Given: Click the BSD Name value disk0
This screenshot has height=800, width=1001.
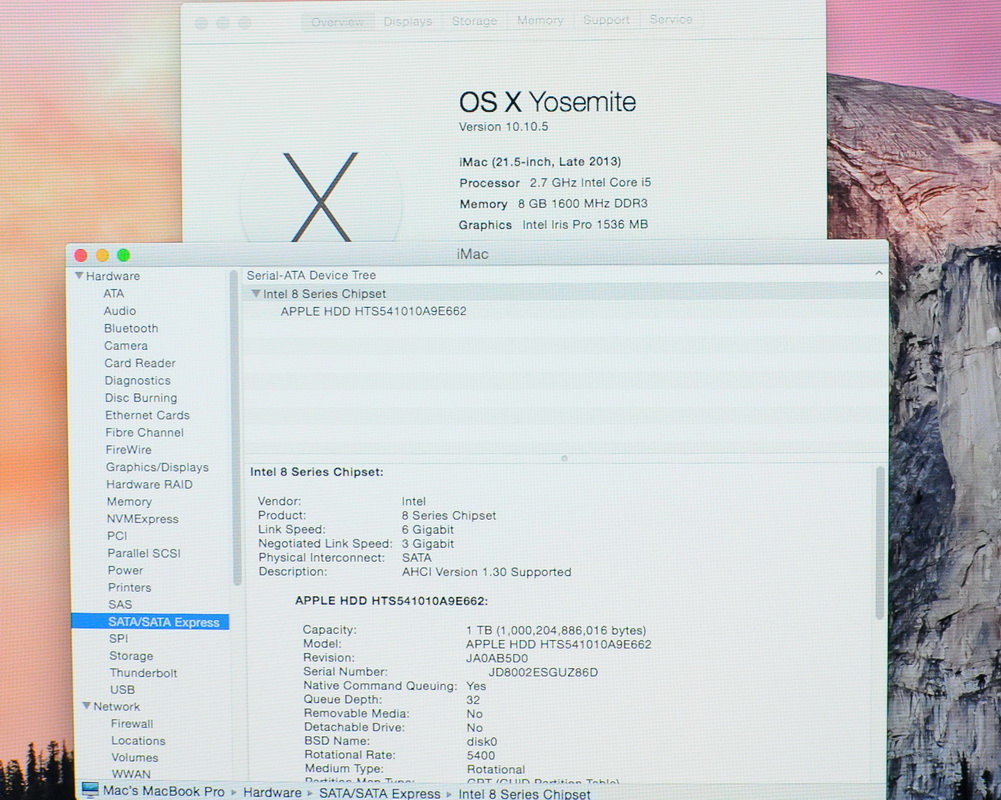Looking at the screenshot, I should [481, 742].
